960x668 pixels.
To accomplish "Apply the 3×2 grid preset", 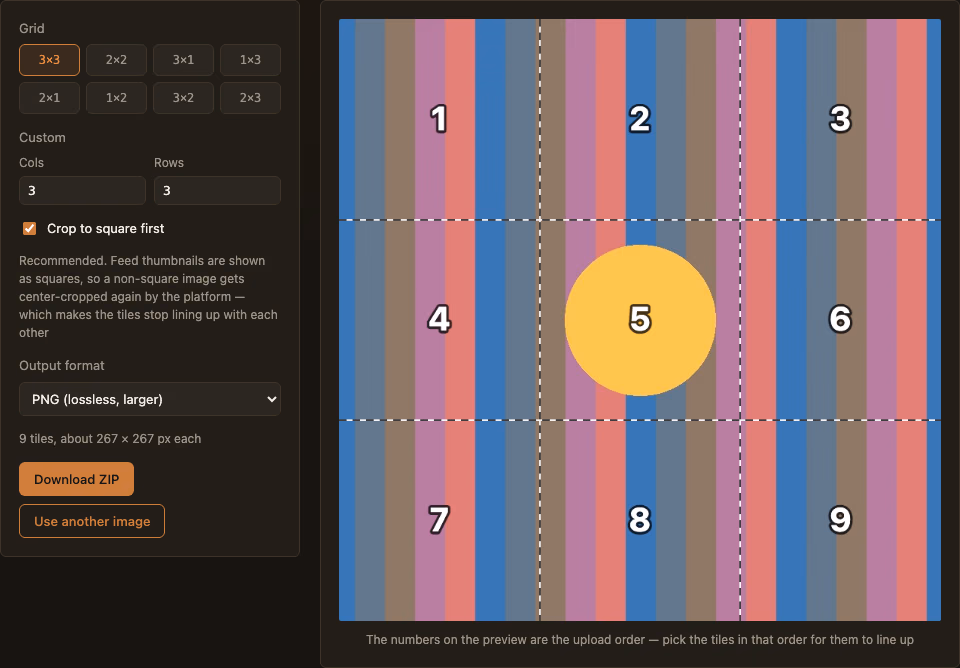I will 183,98.
